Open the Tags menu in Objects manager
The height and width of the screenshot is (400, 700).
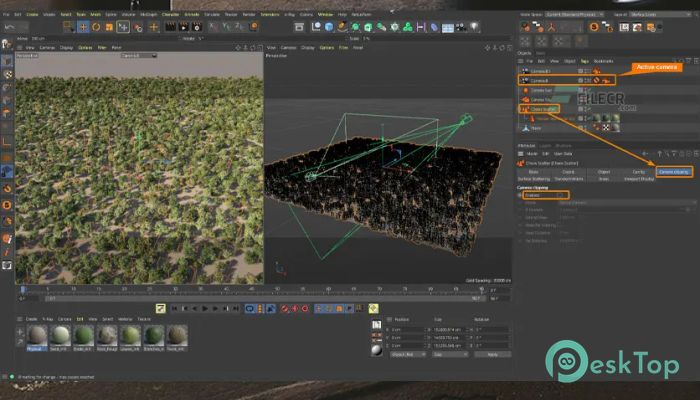pyautogui.click(x=584, y=61)
